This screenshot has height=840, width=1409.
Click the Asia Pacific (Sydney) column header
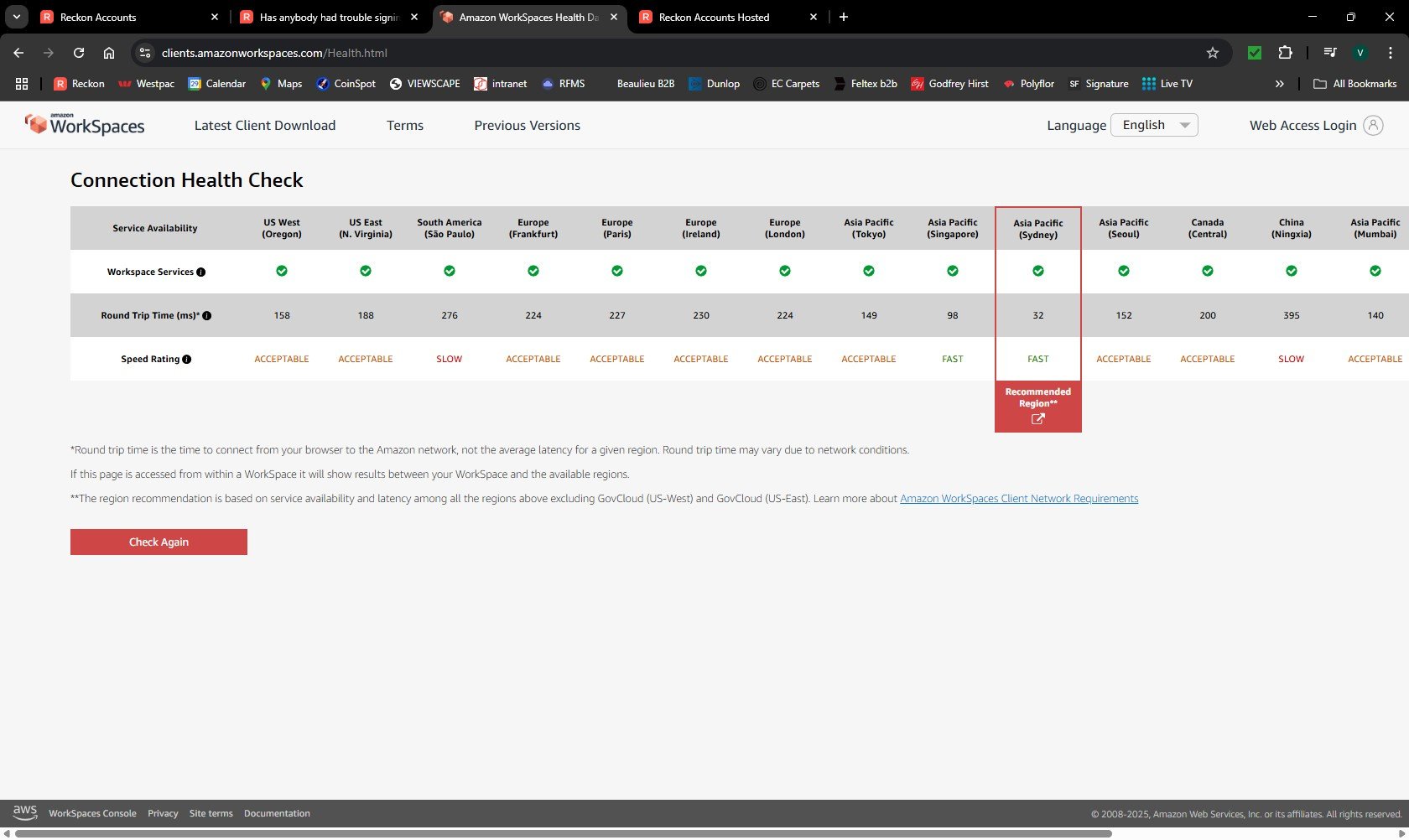(1038, 229)
